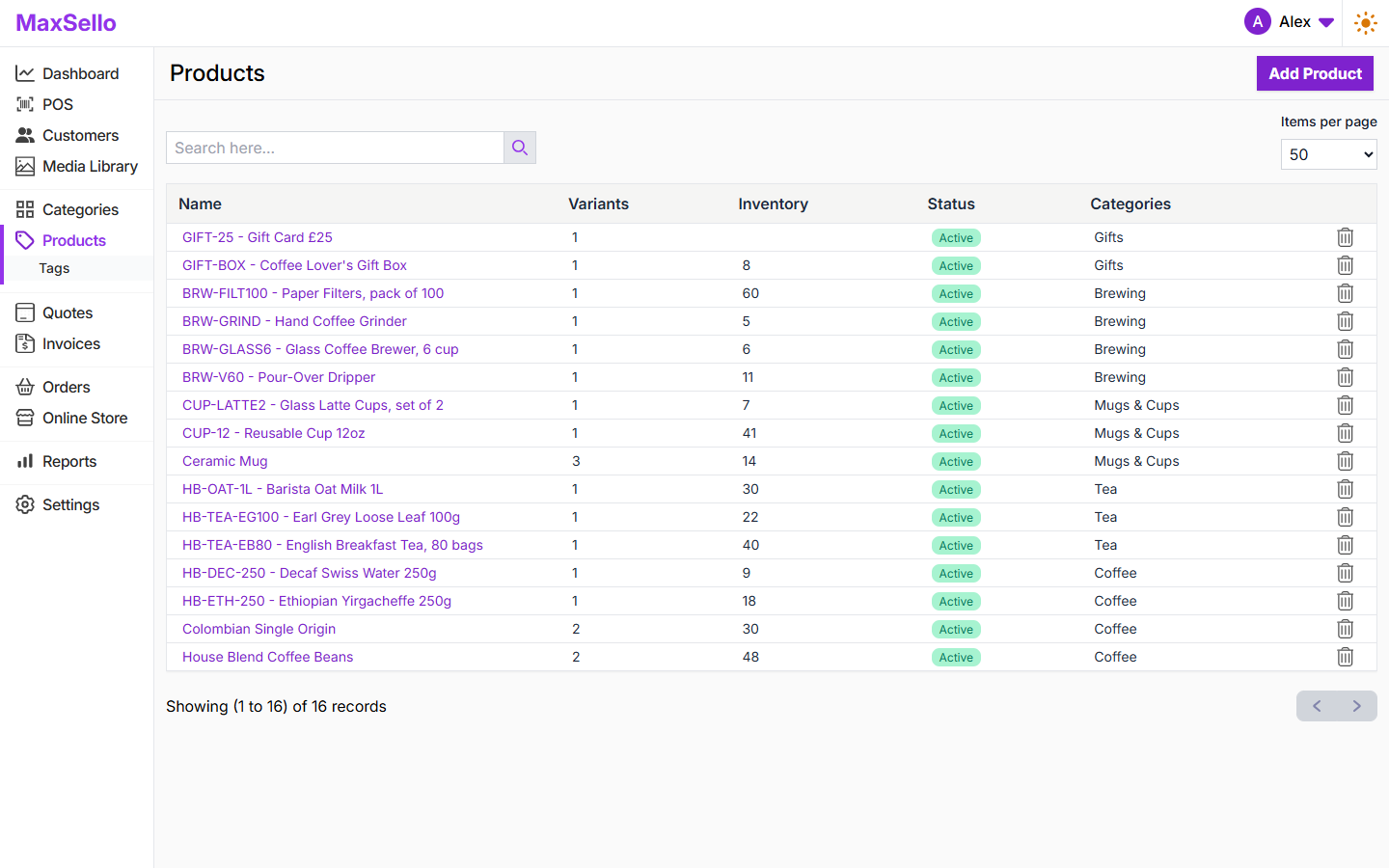1389x868 pixels.
Task: Delete the Barista Oat Milk 1L row
Action: pos(1345,489)
